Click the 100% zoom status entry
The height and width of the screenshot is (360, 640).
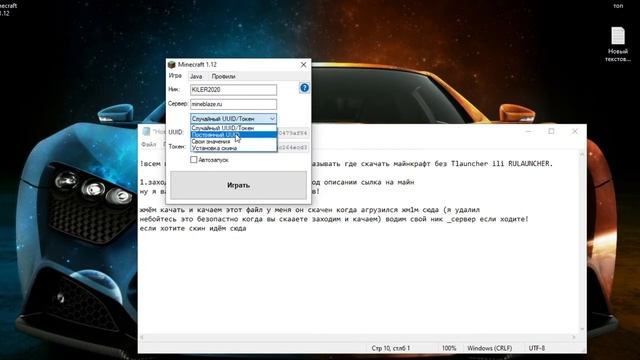pos(449,348)
